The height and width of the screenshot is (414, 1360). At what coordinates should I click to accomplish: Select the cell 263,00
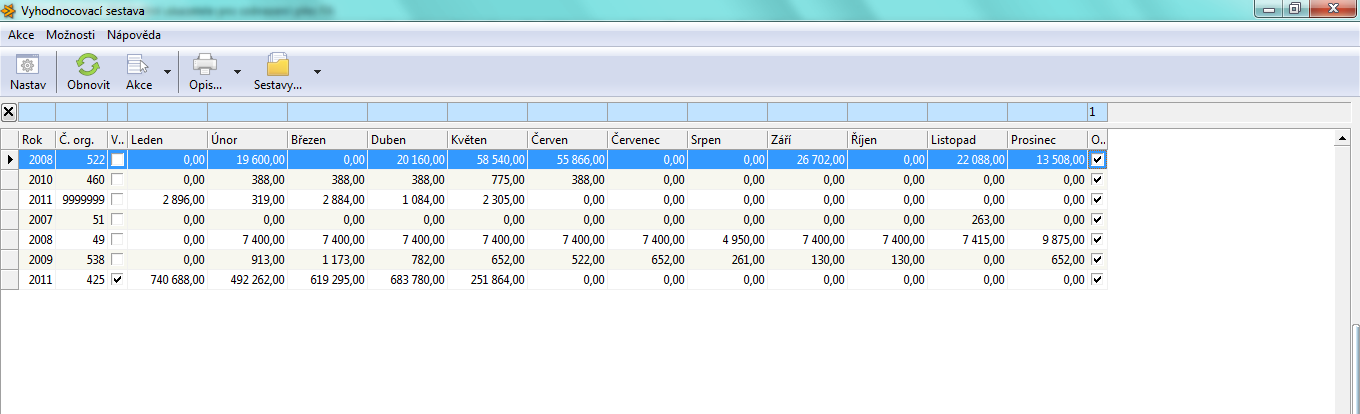[x=967, y=220]
